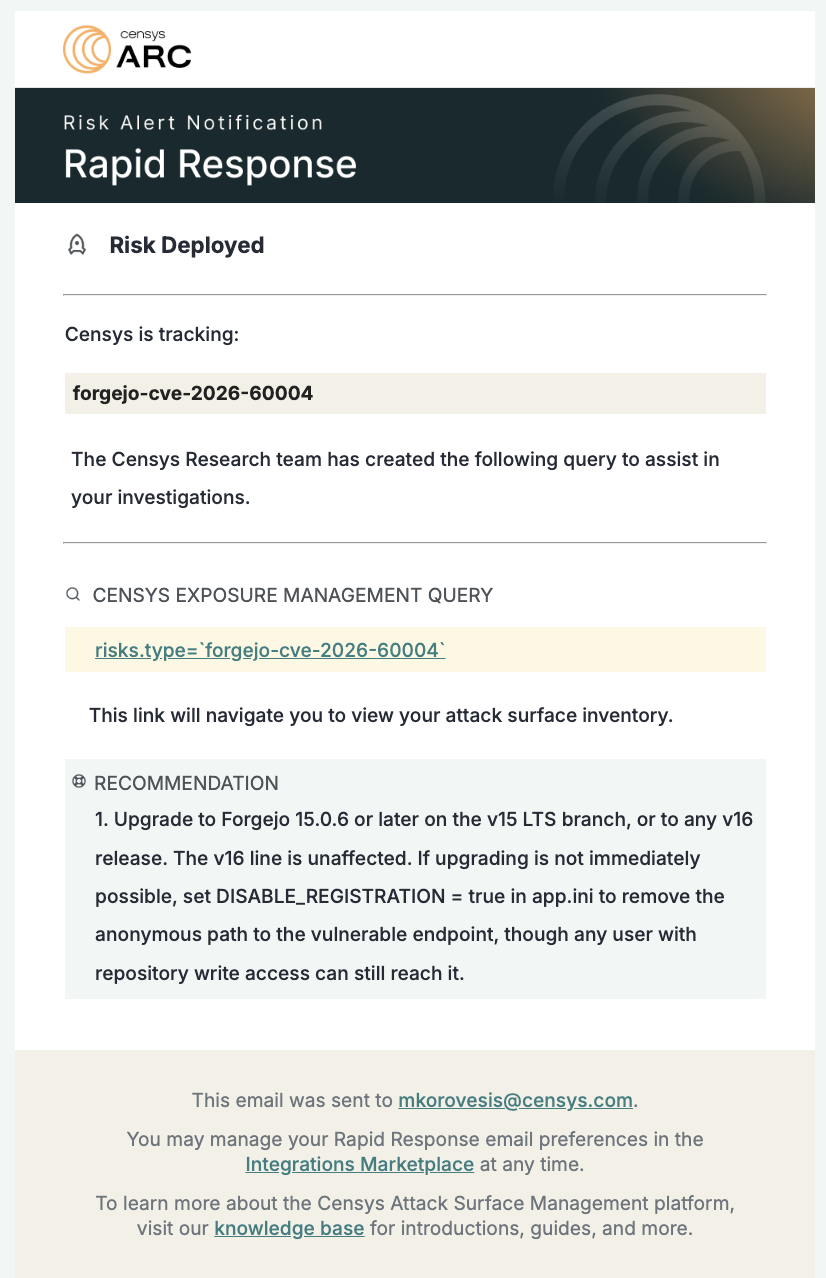The image size is (826, 1278).
Task: Click the Forgejo 15.0.6 upgrade recommendation text
Action: tap(424, 896)
